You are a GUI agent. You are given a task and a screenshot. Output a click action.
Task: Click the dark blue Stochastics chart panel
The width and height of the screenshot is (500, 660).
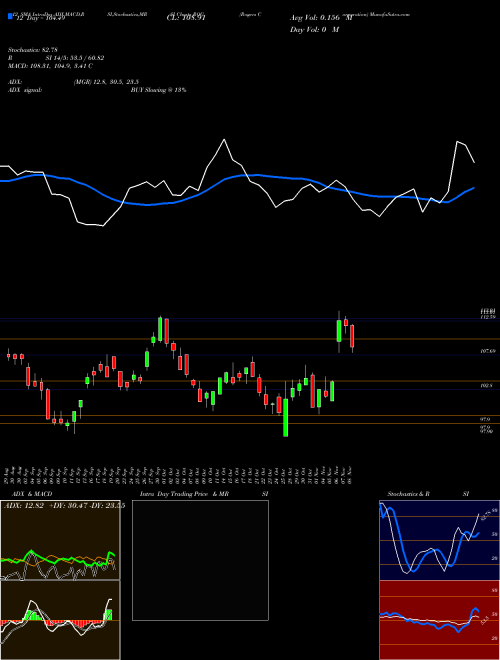tap(439, 540)
